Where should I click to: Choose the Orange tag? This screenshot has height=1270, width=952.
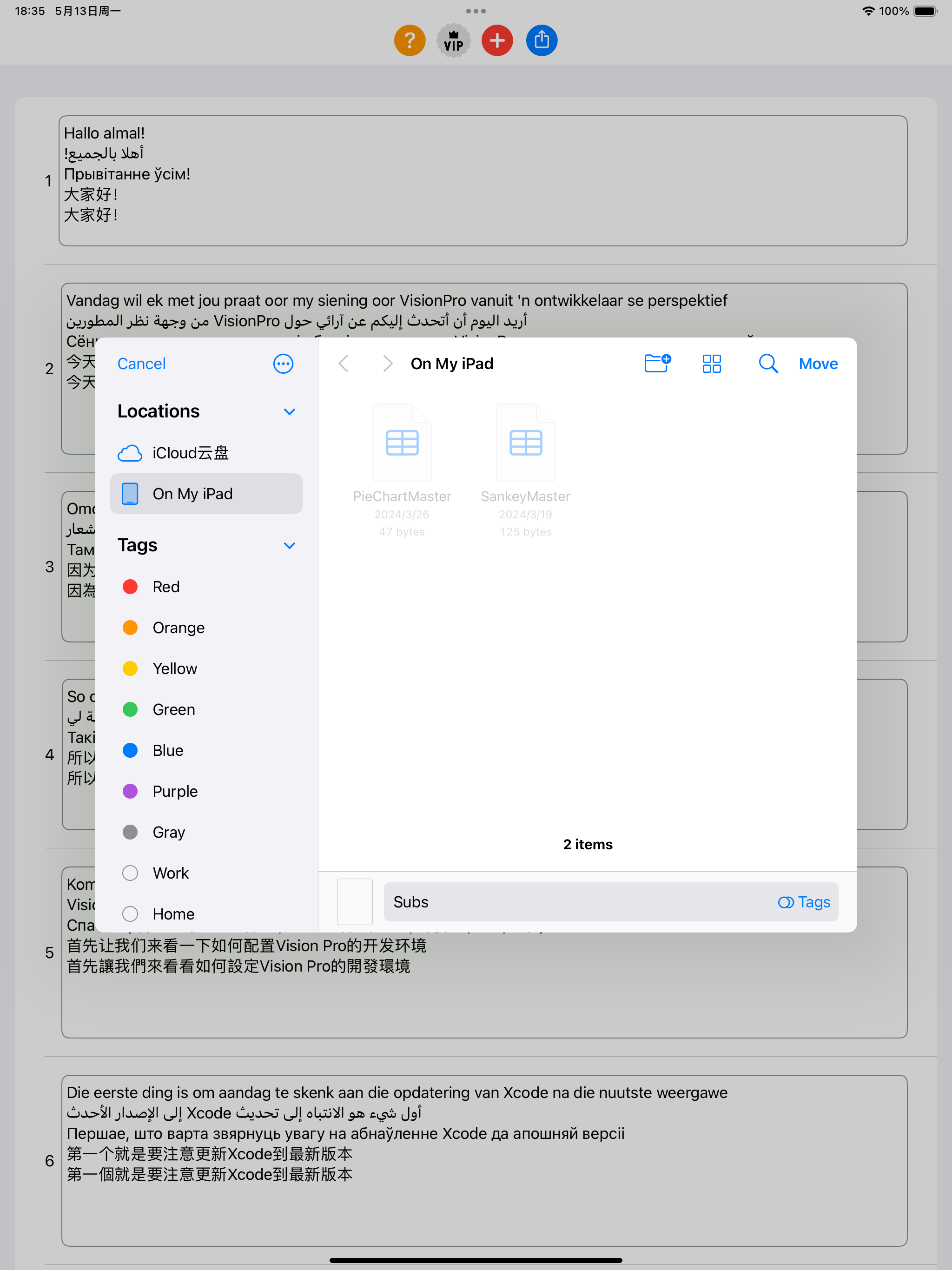206,628
